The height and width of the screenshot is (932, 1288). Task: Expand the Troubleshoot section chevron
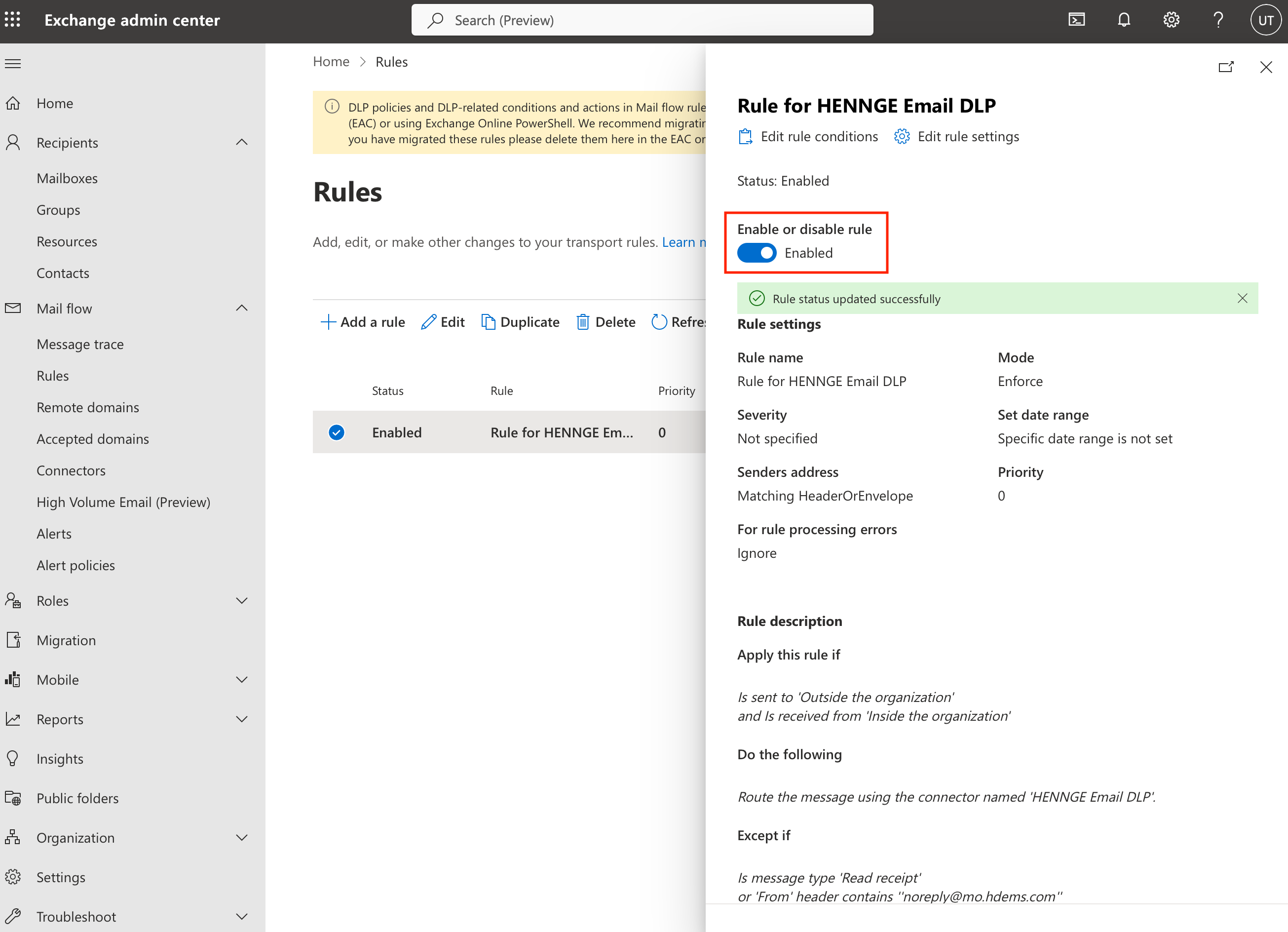coord(242,916)
